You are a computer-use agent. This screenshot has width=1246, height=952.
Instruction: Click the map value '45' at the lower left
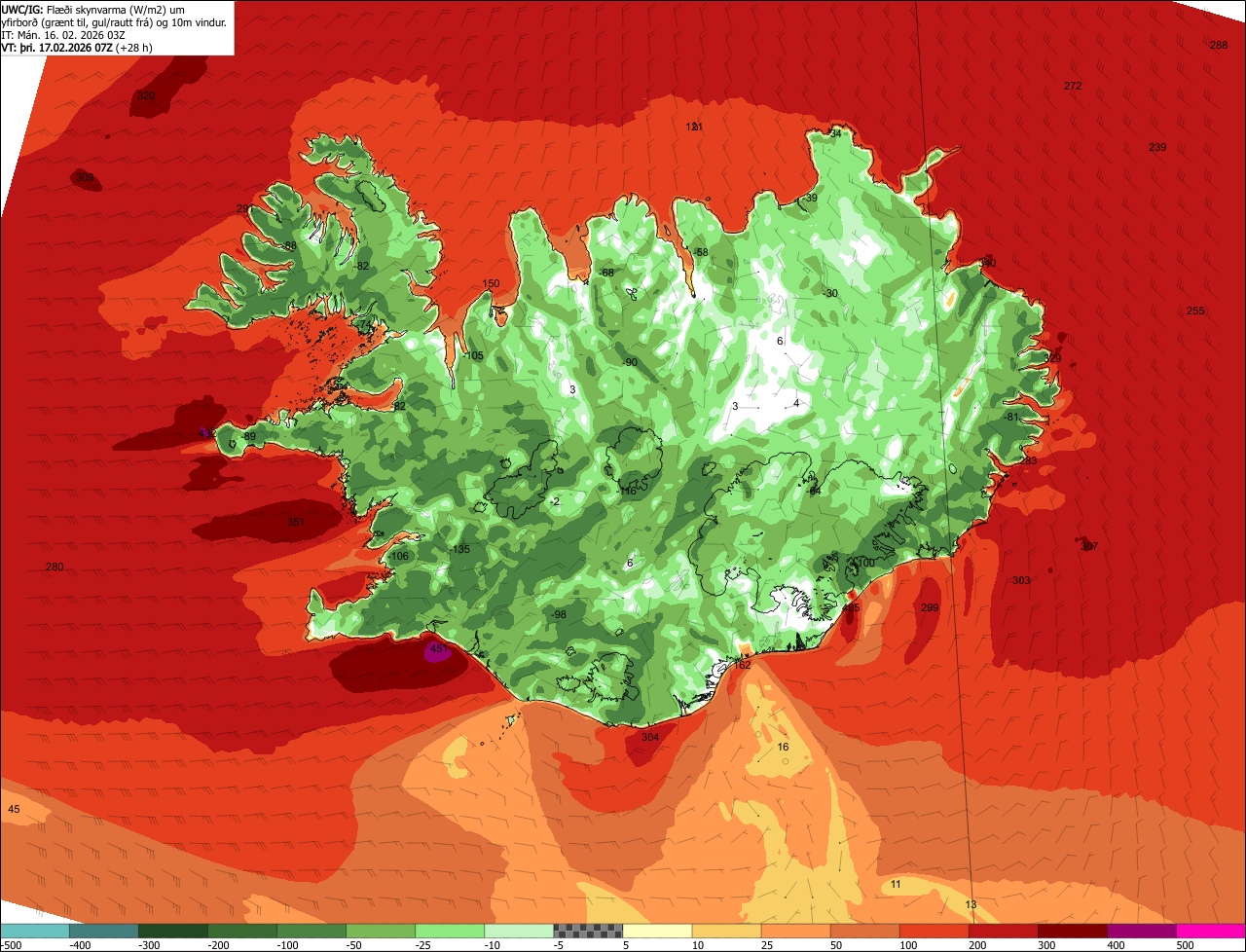point(14,809)
